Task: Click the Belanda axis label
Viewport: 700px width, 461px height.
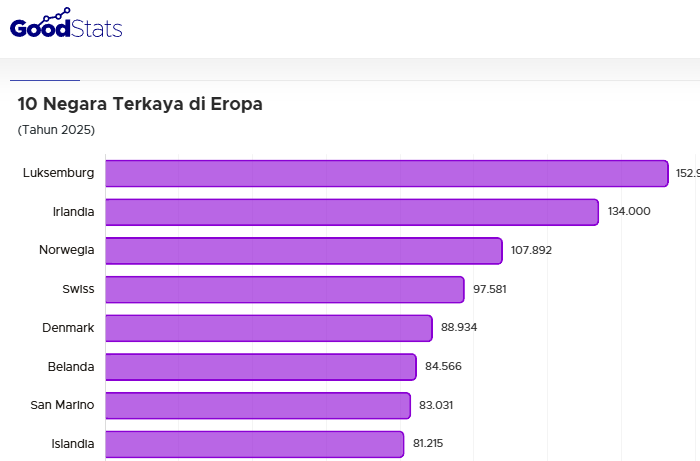Action: pos(71,367)
